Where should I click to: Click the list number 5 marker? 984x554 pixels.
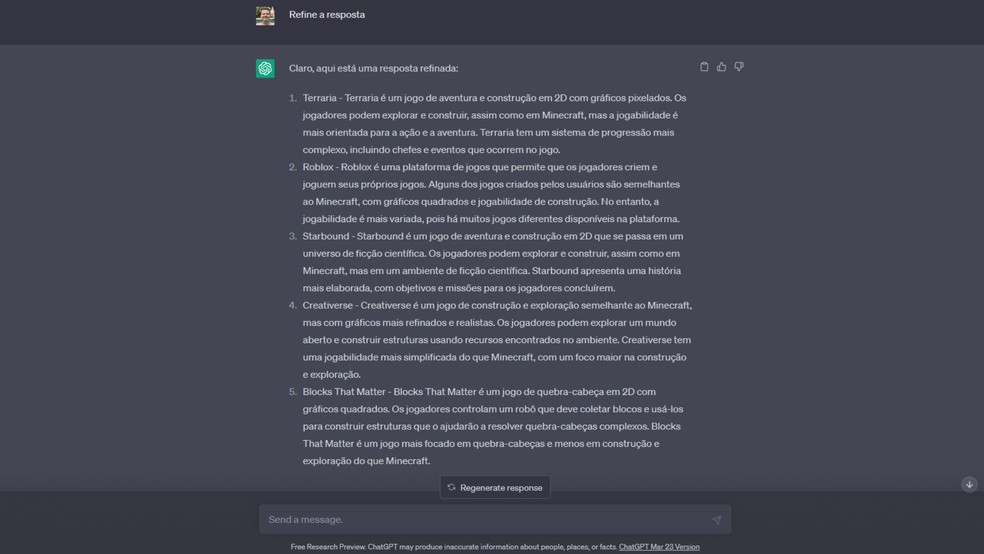[x=292, y=392]
